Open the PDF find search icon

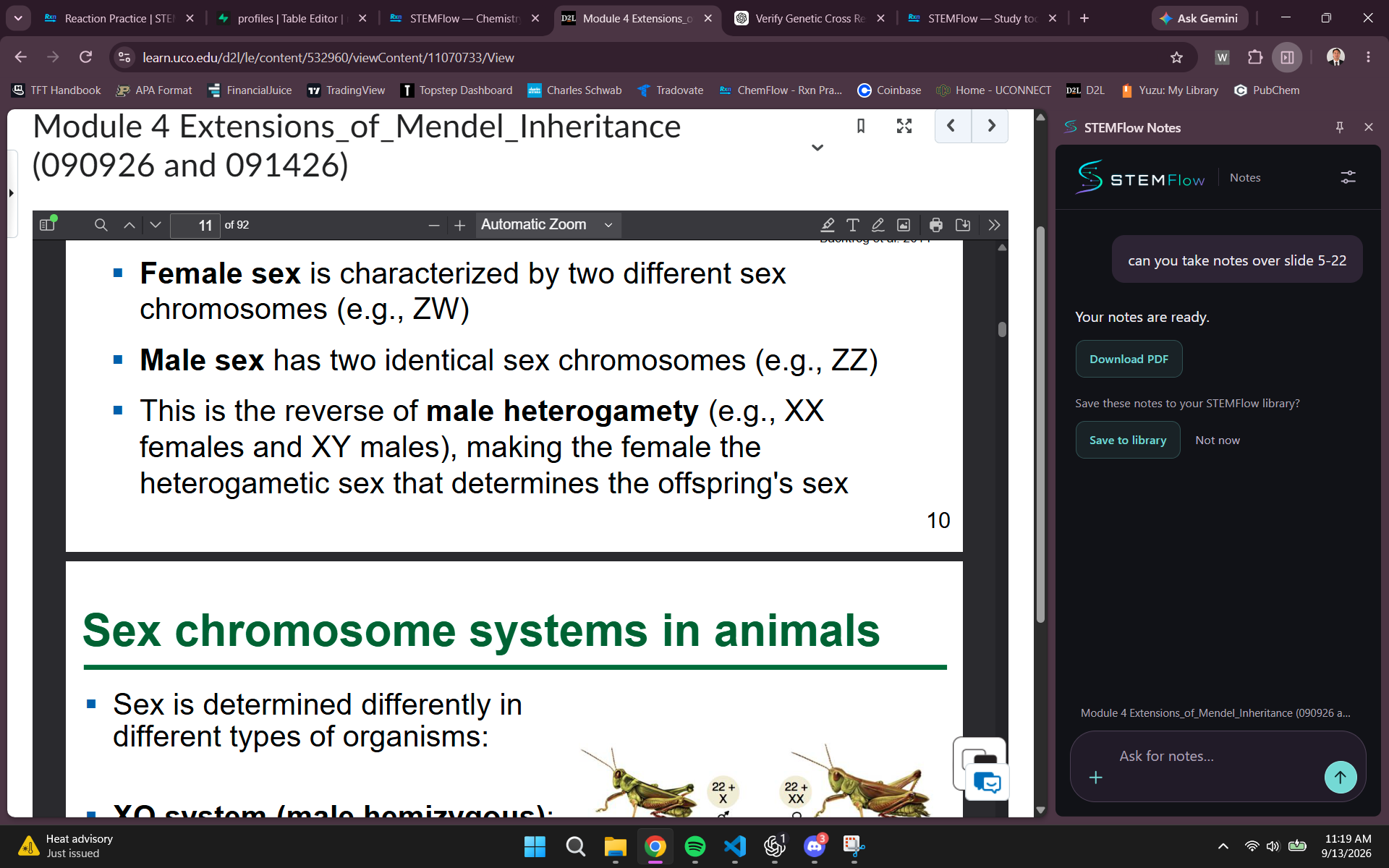click(x=101, y=225)
